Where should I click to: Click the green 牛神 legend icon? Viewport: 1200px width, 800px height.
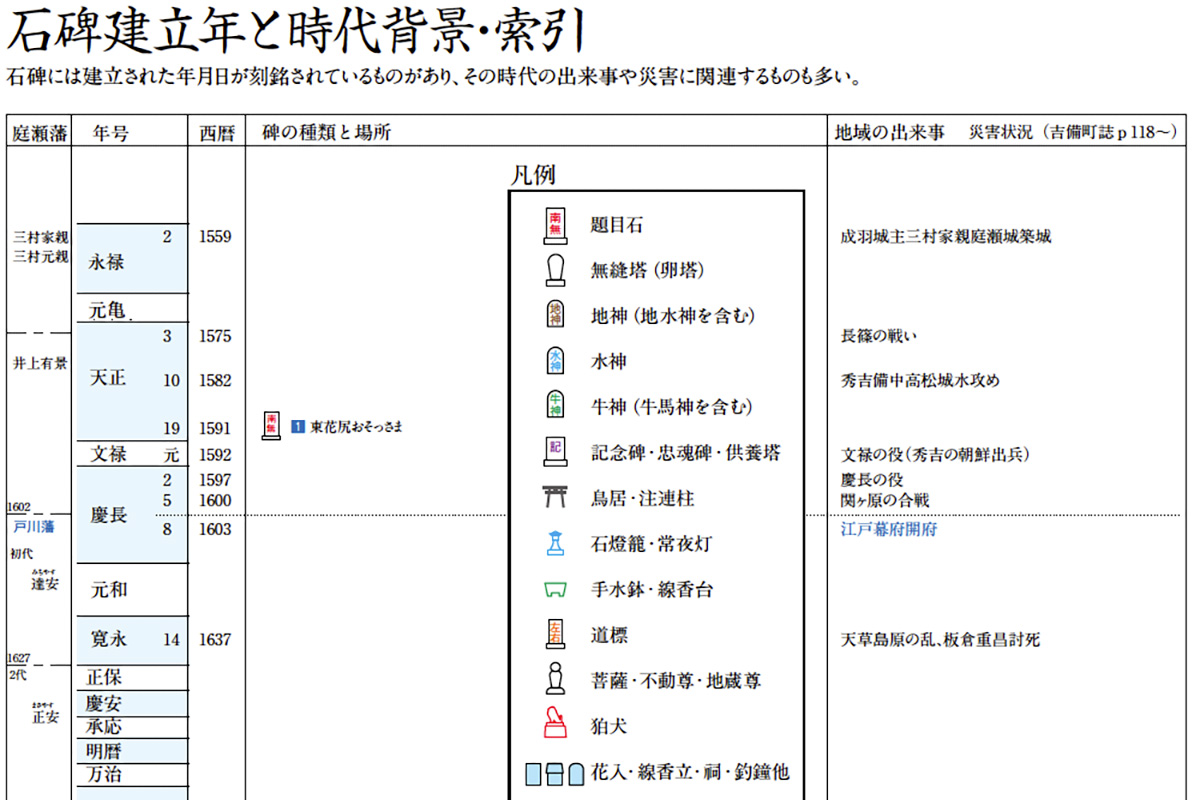tap(555, 406)
